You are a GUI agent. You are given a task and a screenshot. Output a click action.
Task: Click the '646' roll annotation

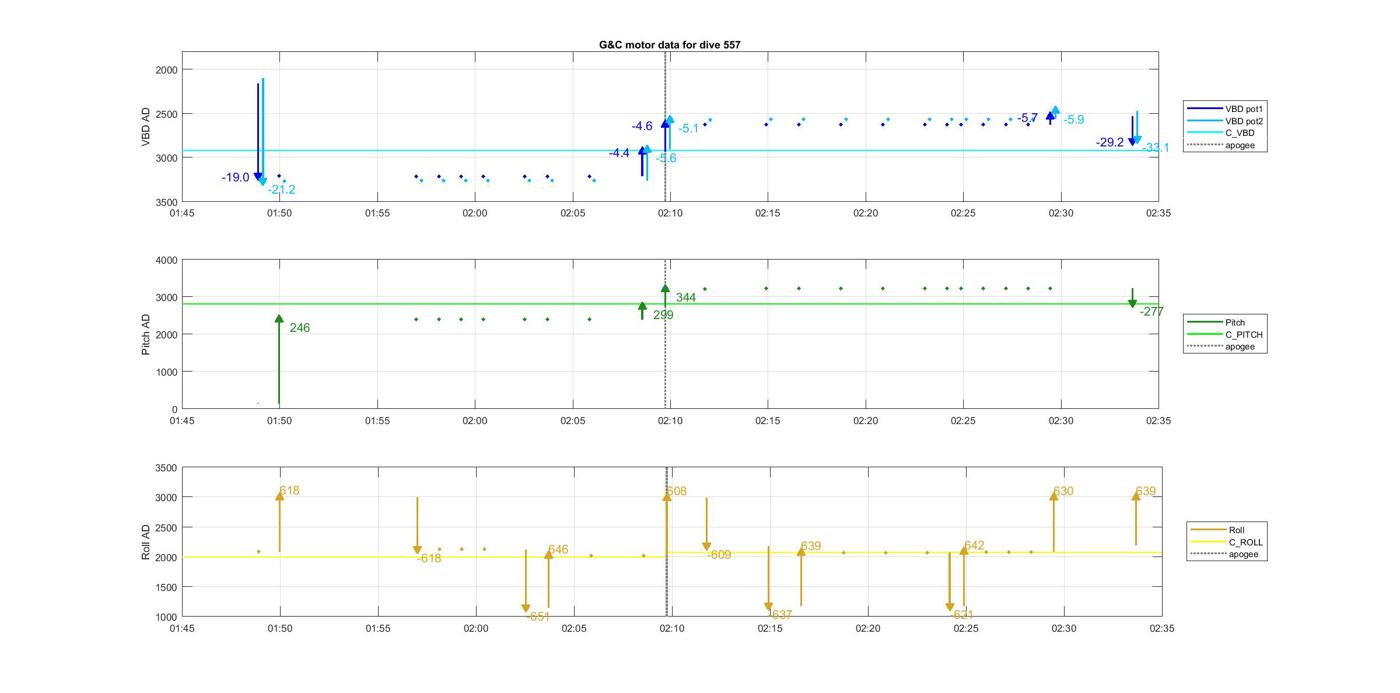(558, 549)
